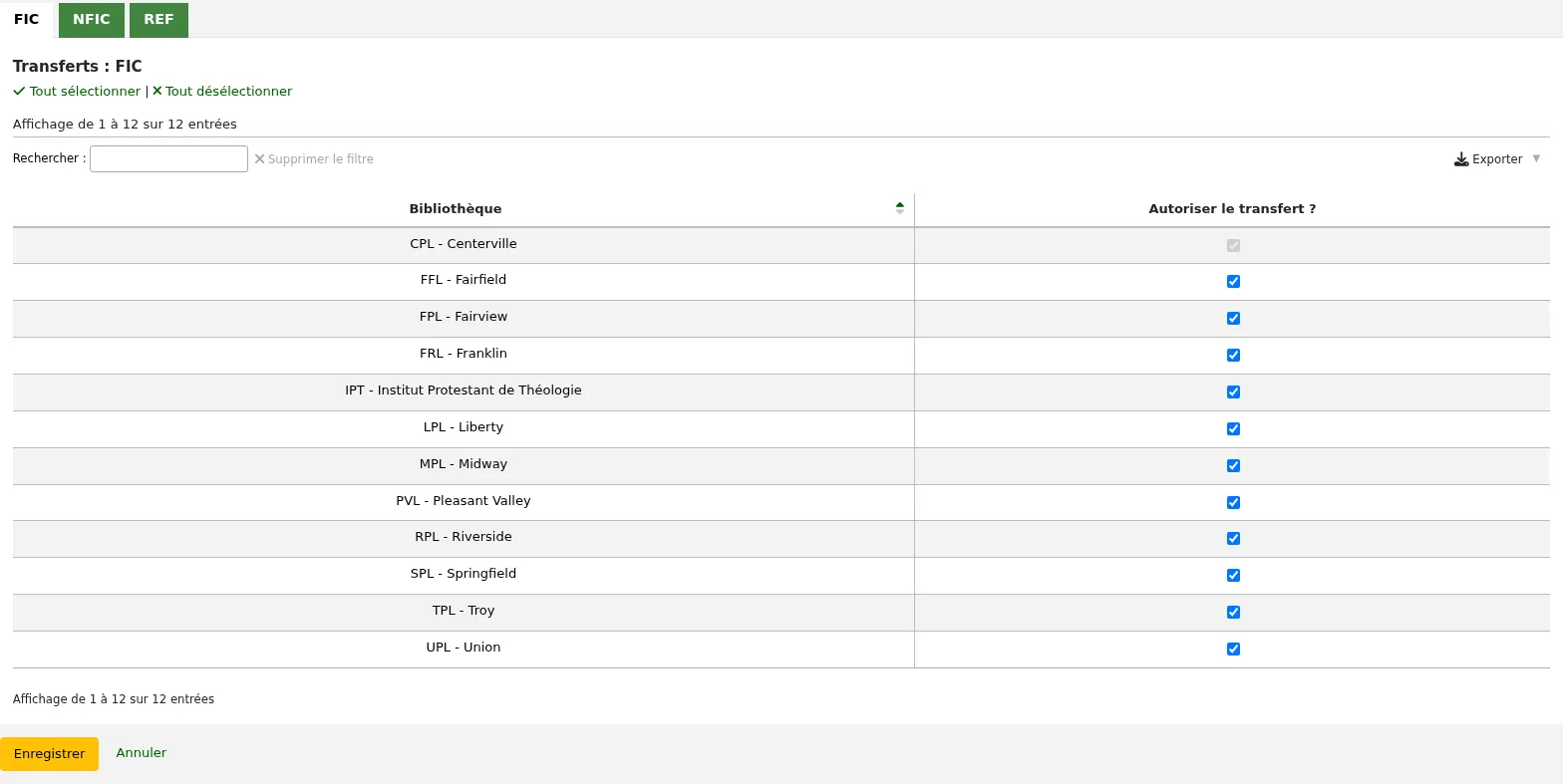Viewport: 1563px width, 784px height.
Task: Click the X icon beside Tout désélectionner
Action: click(157, 91)
